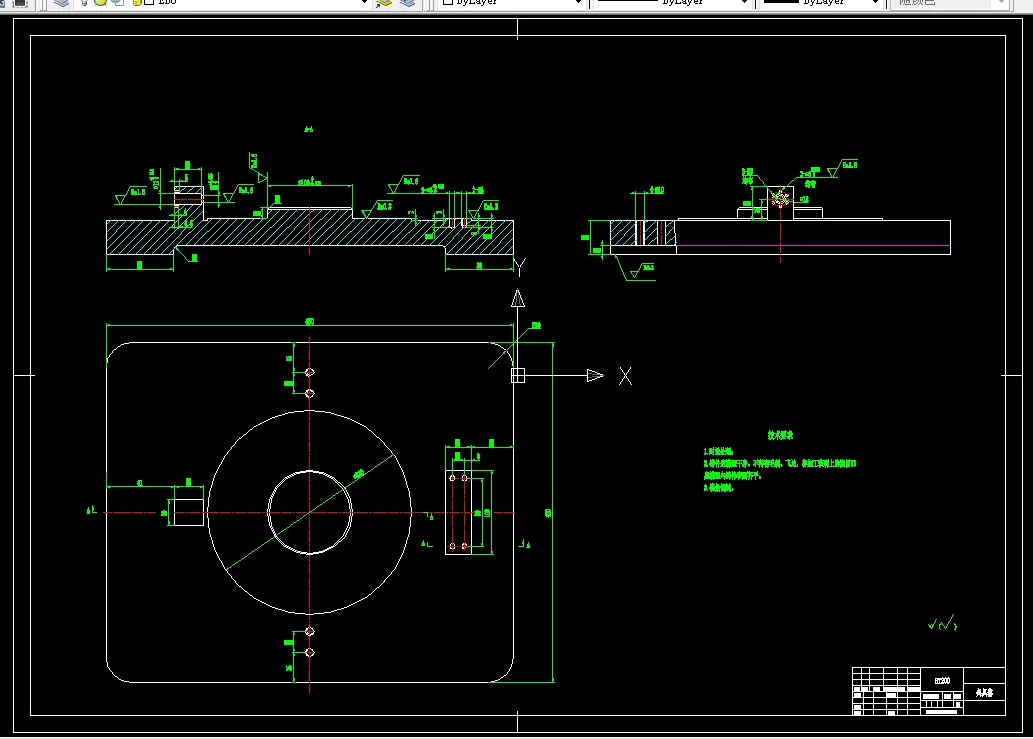Select the green technical requirements heading
1033x739 pixels.
pyautogui.click(x=780, y=435)
